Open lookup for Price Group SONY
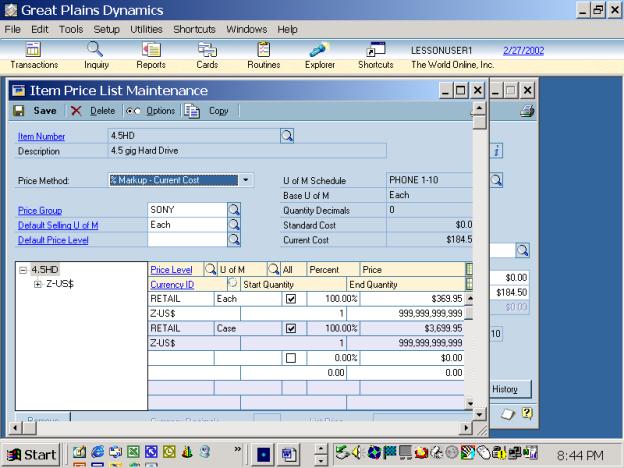This screenshot has height=468, width=624. [x=234, y=210]
